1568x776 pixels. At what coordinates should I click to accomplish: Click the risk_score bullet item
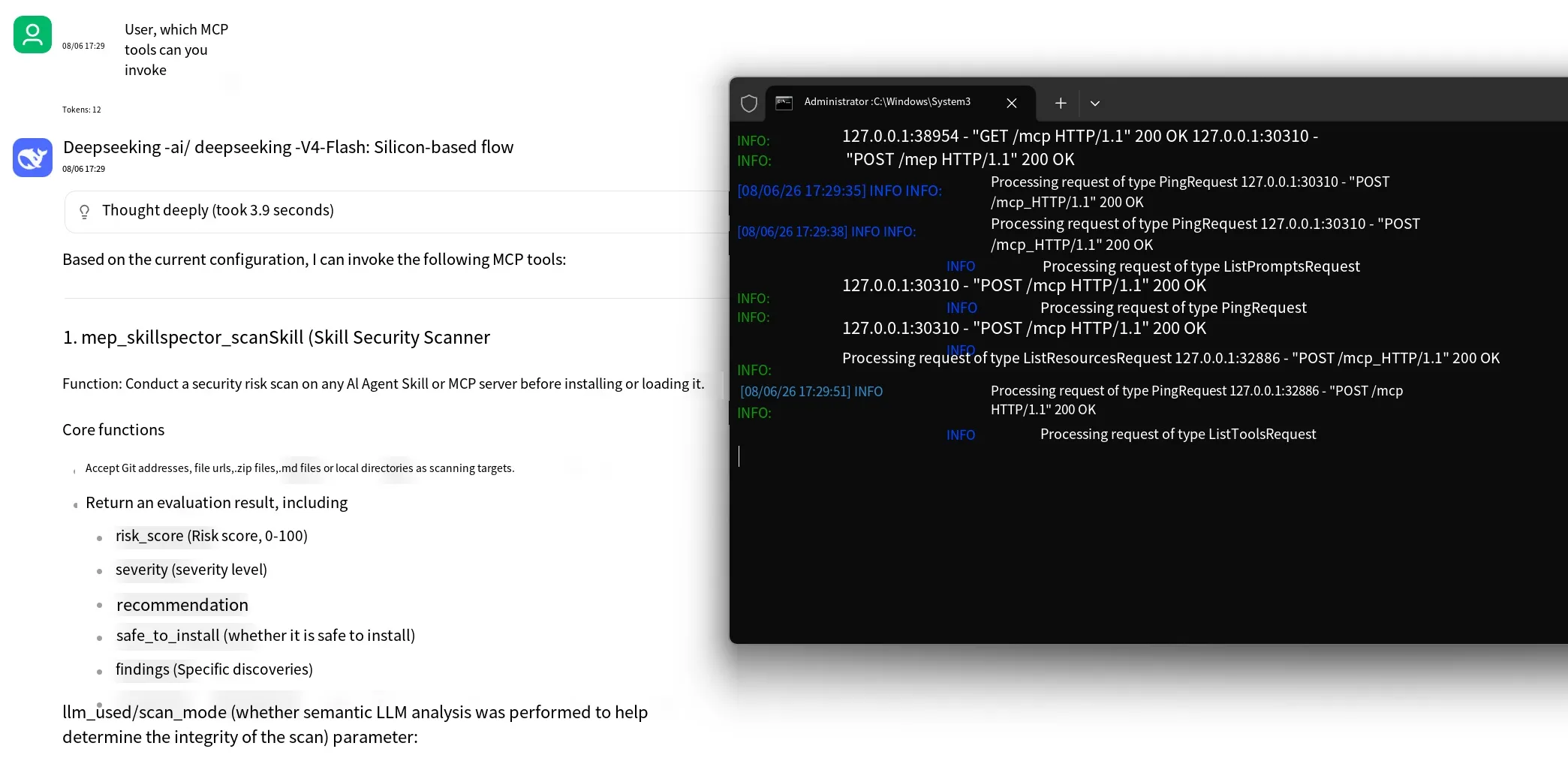pyautogui.click(x=212, y=536)
